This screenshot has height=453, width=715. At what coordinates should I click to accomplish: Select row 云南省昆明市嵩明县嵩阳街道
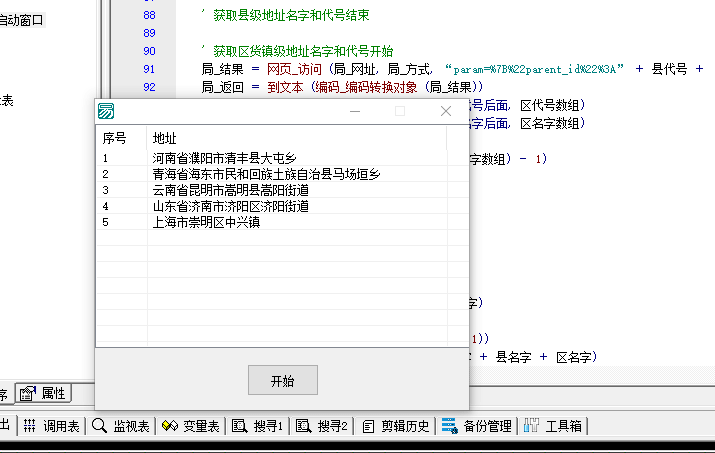(282, 190)
